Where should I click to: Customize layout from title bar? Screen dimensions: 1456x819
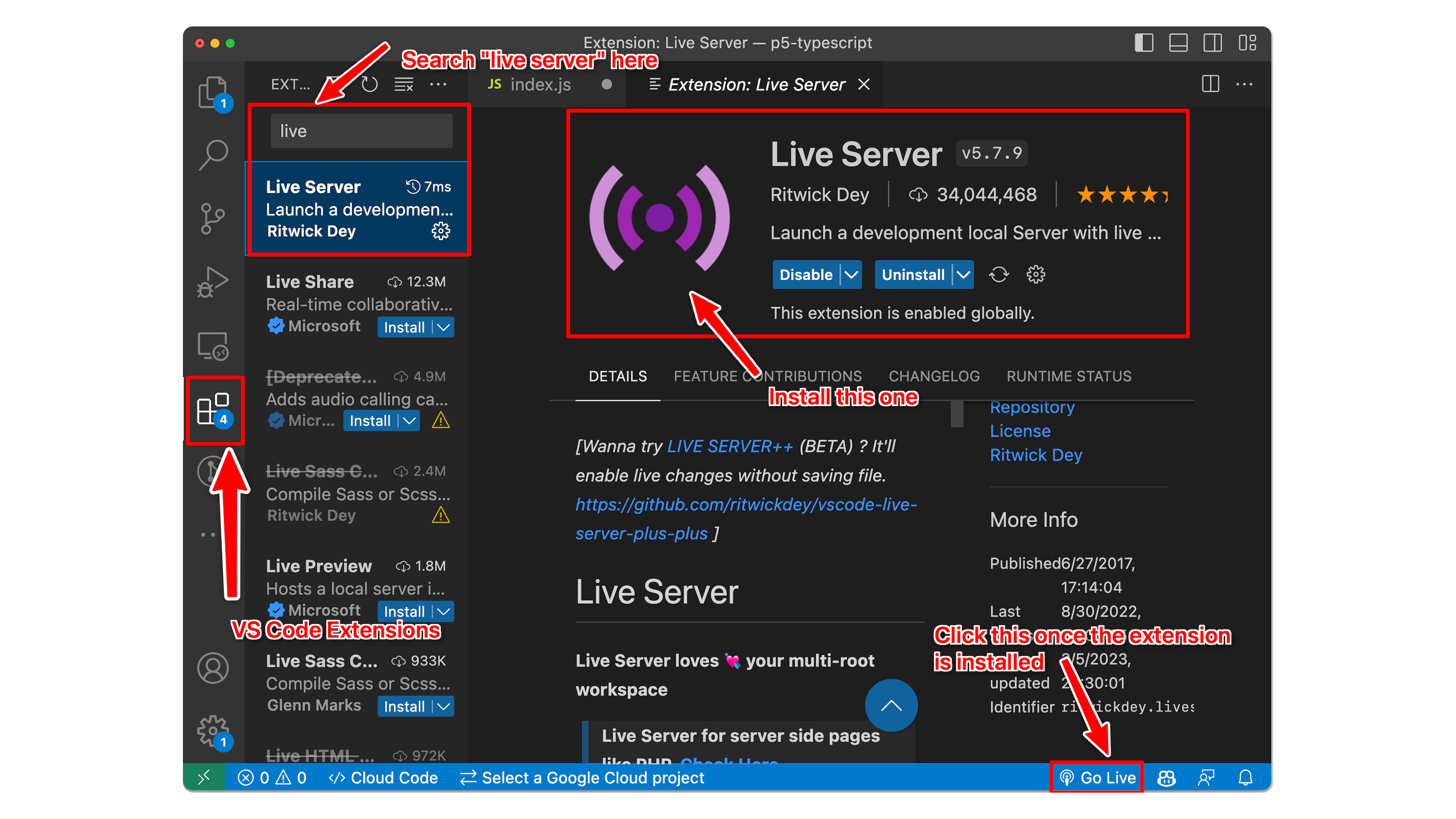click(x=1247, y=43)
